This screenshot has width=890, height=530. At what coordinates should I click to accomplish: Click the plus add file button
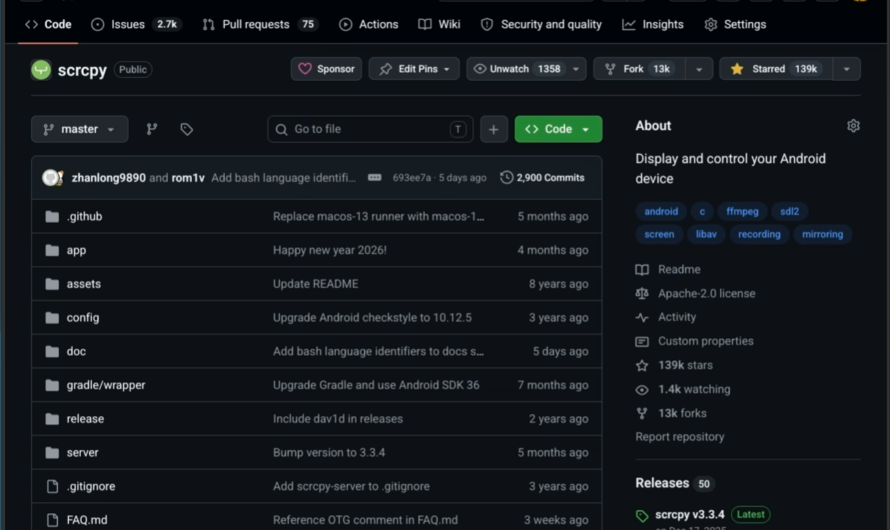(493, 129)
